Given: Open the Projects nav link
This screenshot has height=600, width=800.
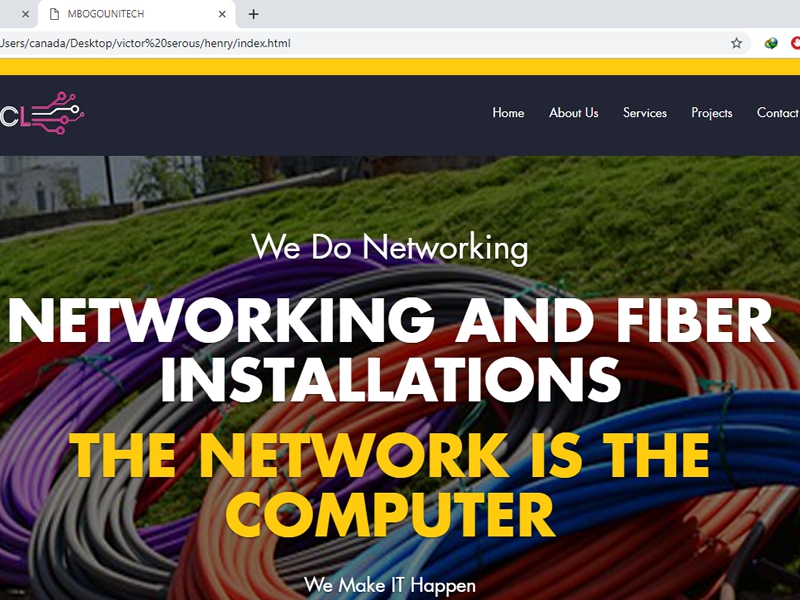Looking at the screenshot, I should tap(712, 113).
